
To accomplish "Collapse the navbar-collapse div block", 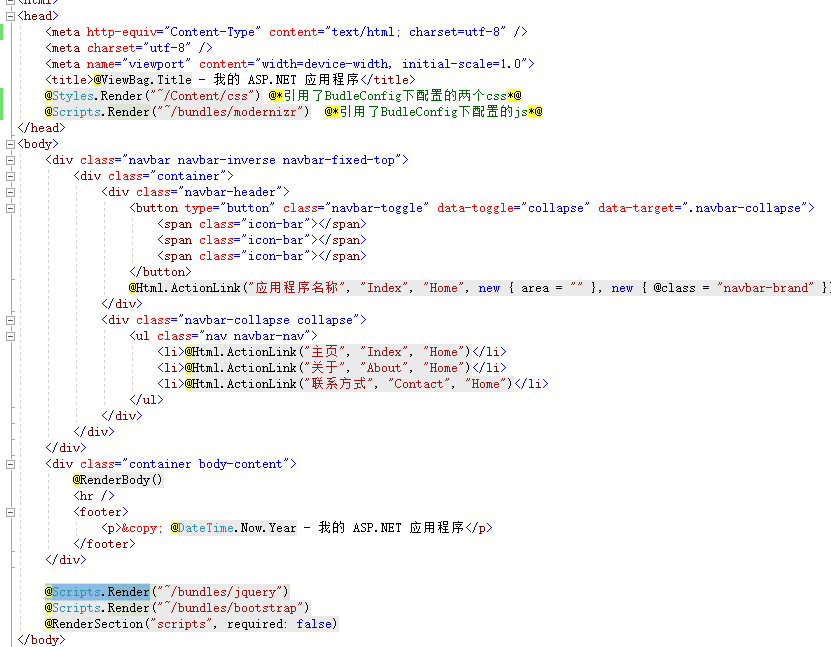I will (10, 320).
